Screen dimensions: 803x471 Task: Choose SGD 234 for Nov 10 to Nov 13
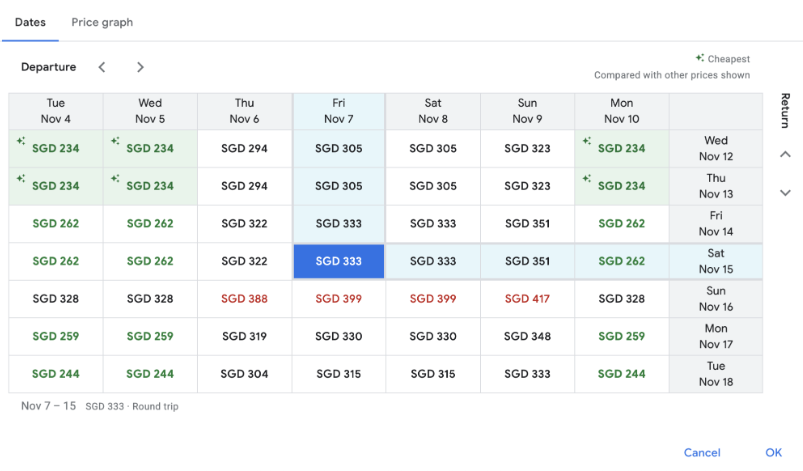tap(621, 186)
